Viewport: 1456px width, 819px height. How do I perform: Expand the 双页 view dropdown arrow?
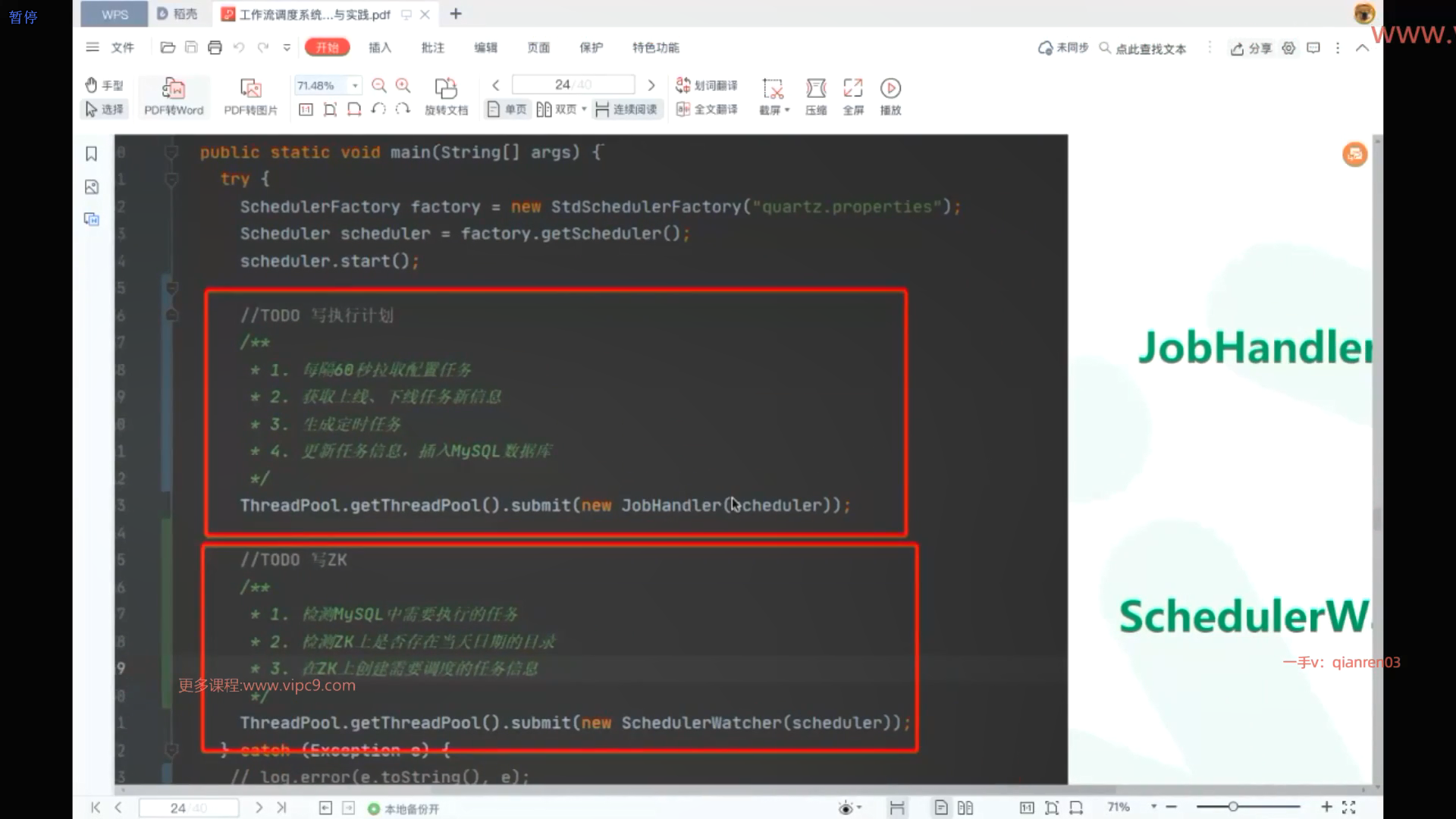[x=584, y=110]
